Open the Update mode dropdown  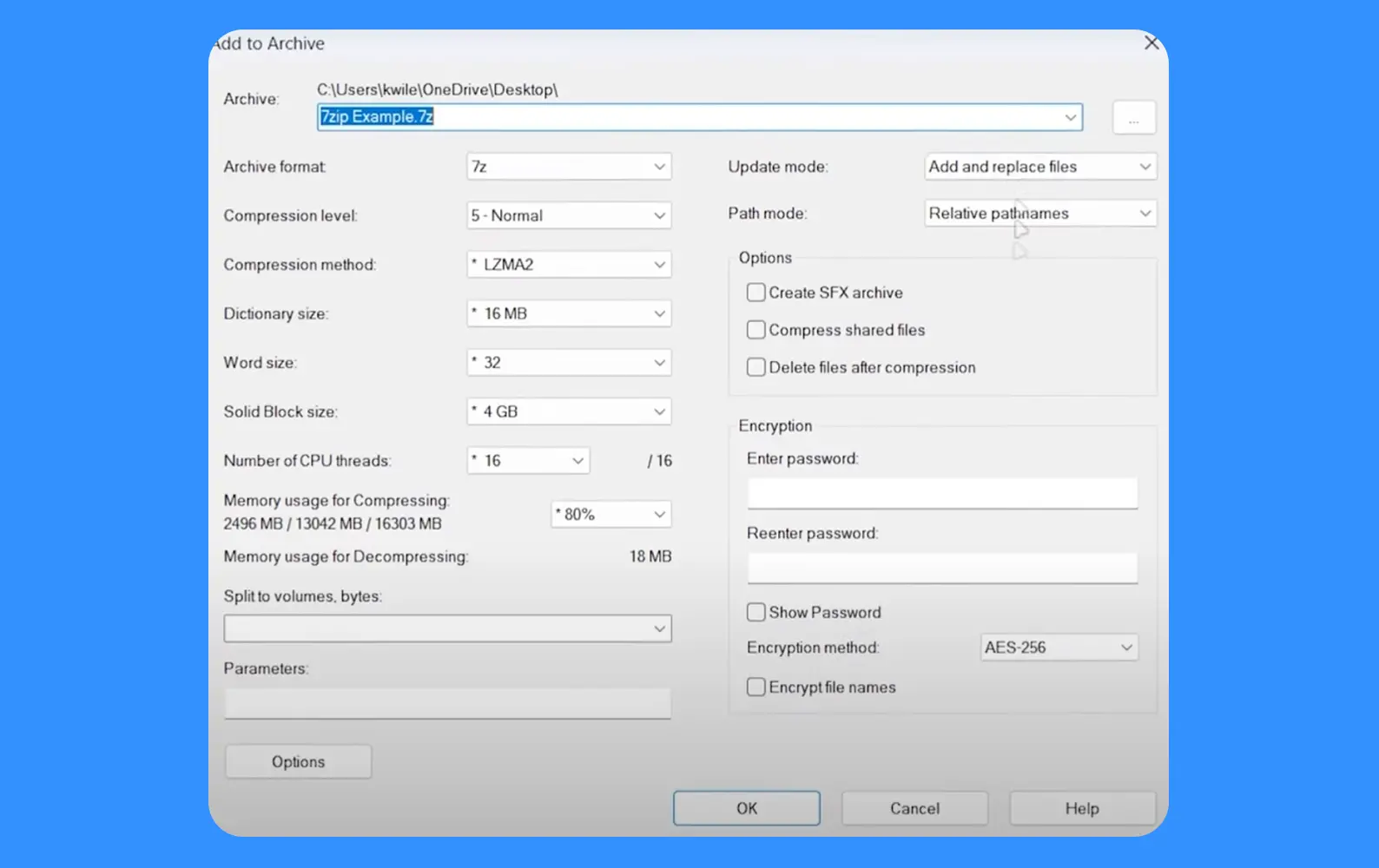click(1040, 167)
